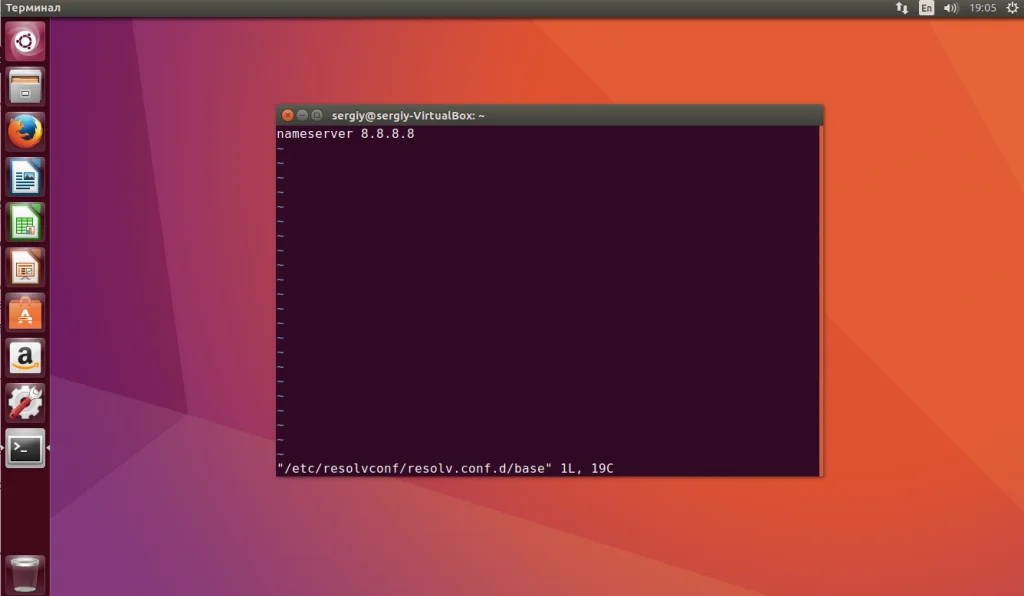1024x596 pixels.
Task: Open the Ubuntu Dash search launcher
Action: coord(25,41)
